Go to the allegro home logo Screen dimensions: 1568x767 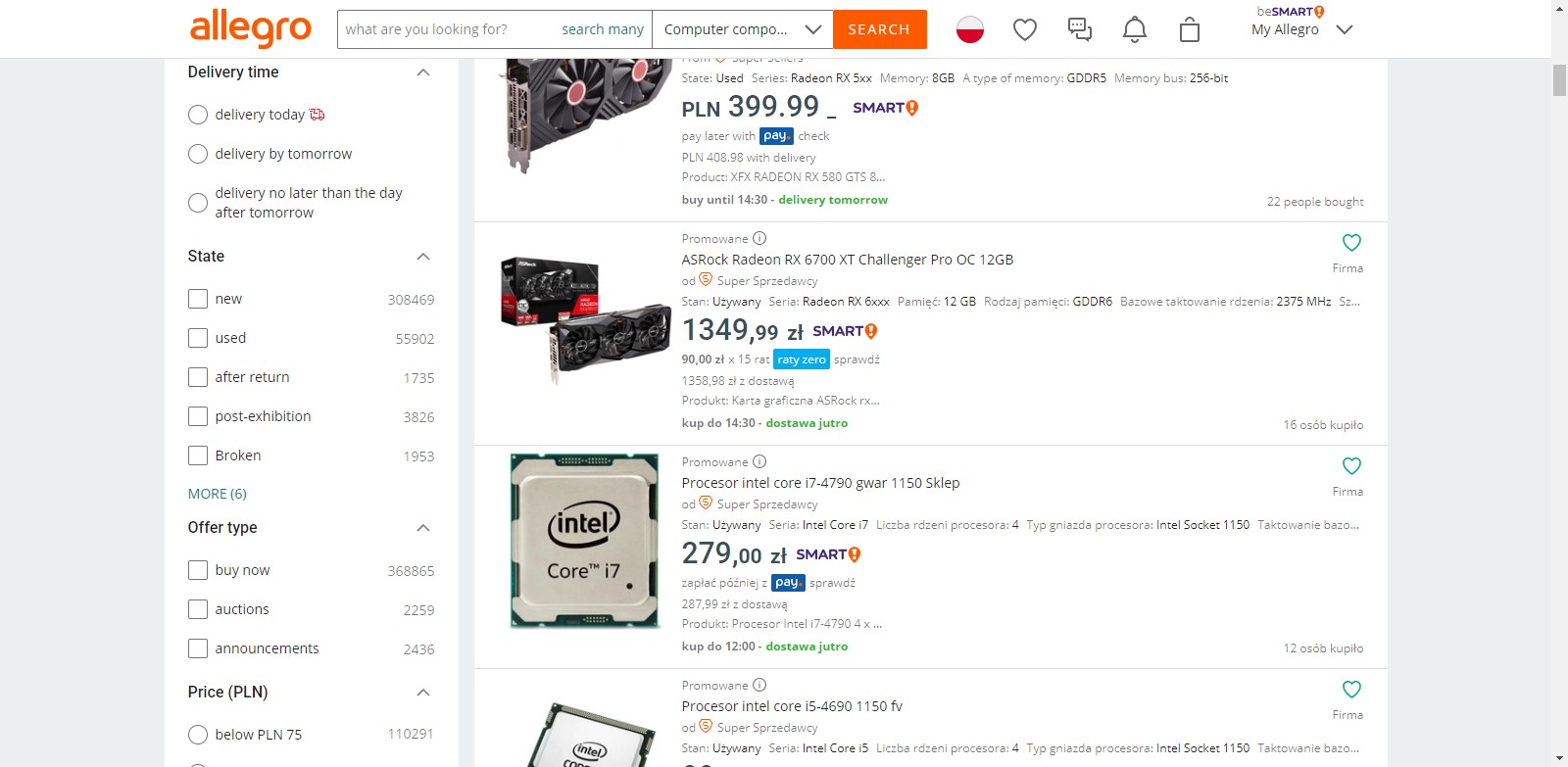click(x=251, y=28)
